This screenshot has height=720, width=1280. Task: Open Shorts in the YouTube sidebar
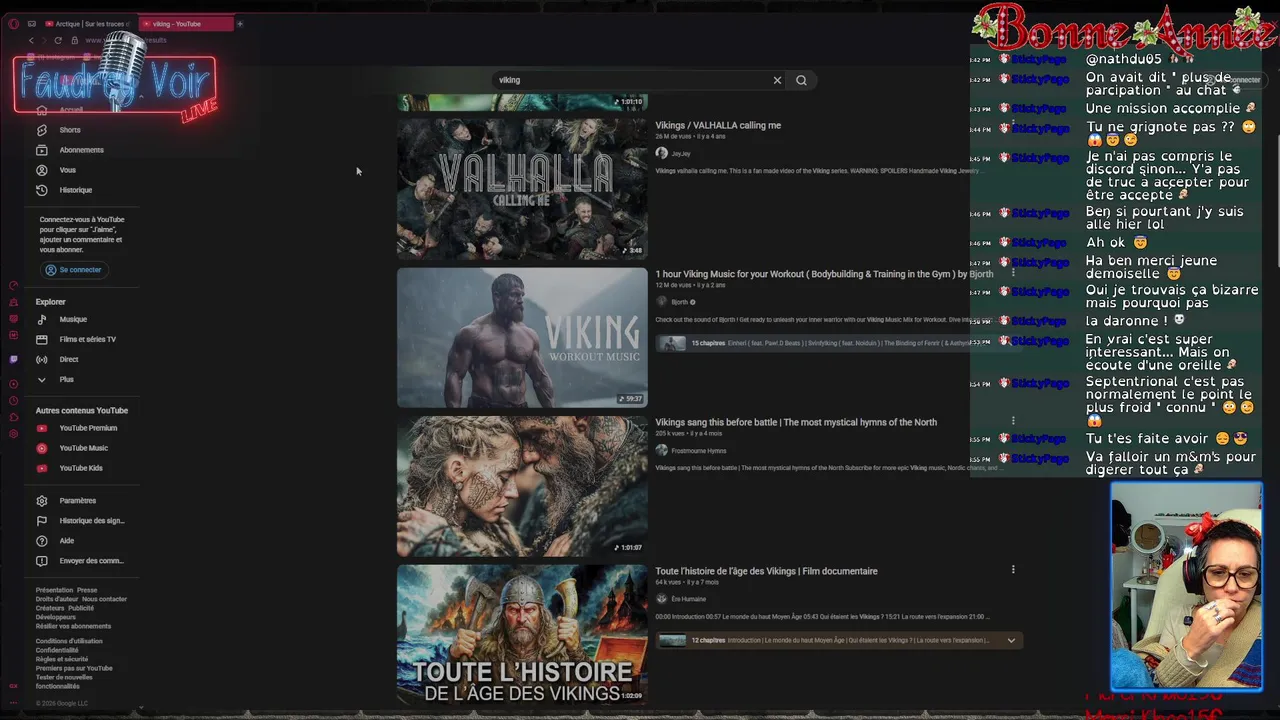[x=70, y=130]
